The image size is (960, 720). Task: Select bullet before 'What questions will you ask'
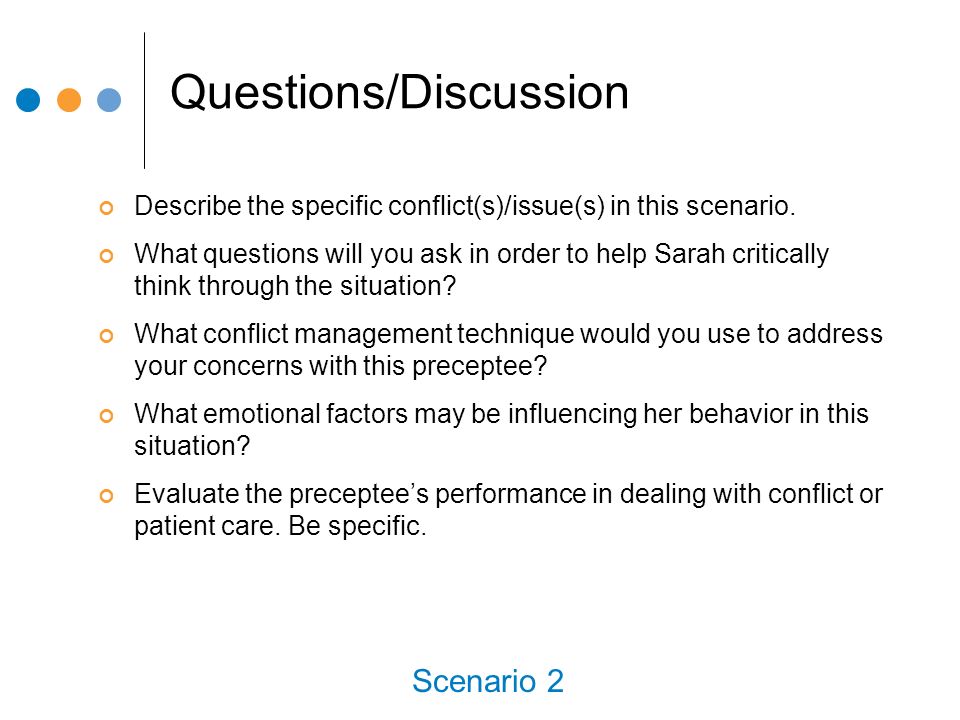(x=107, y=256)
